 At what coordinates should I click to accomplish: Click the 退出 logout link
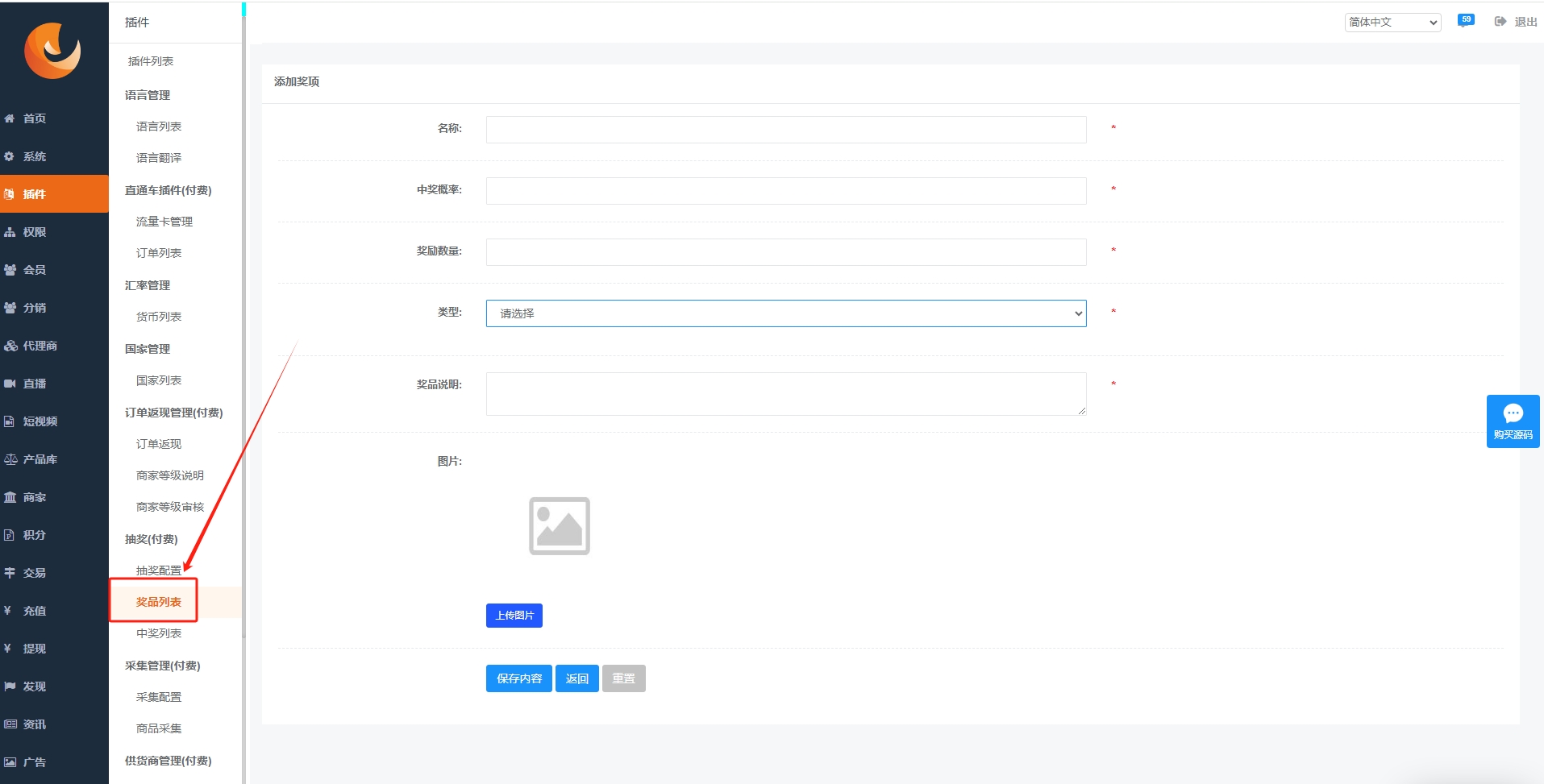[1525, 23]
